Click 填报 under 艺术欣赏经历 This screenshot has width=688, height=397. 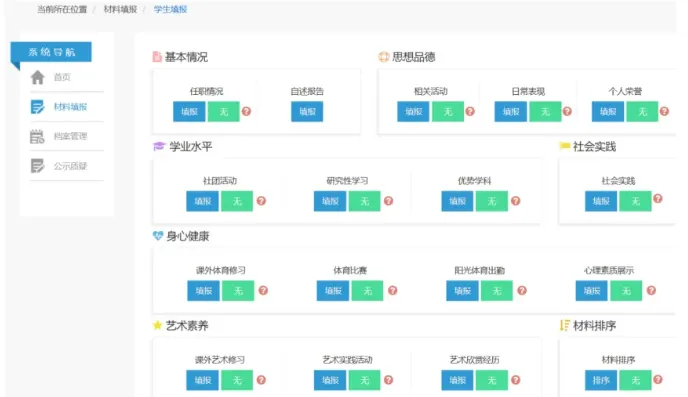point(457,380)
